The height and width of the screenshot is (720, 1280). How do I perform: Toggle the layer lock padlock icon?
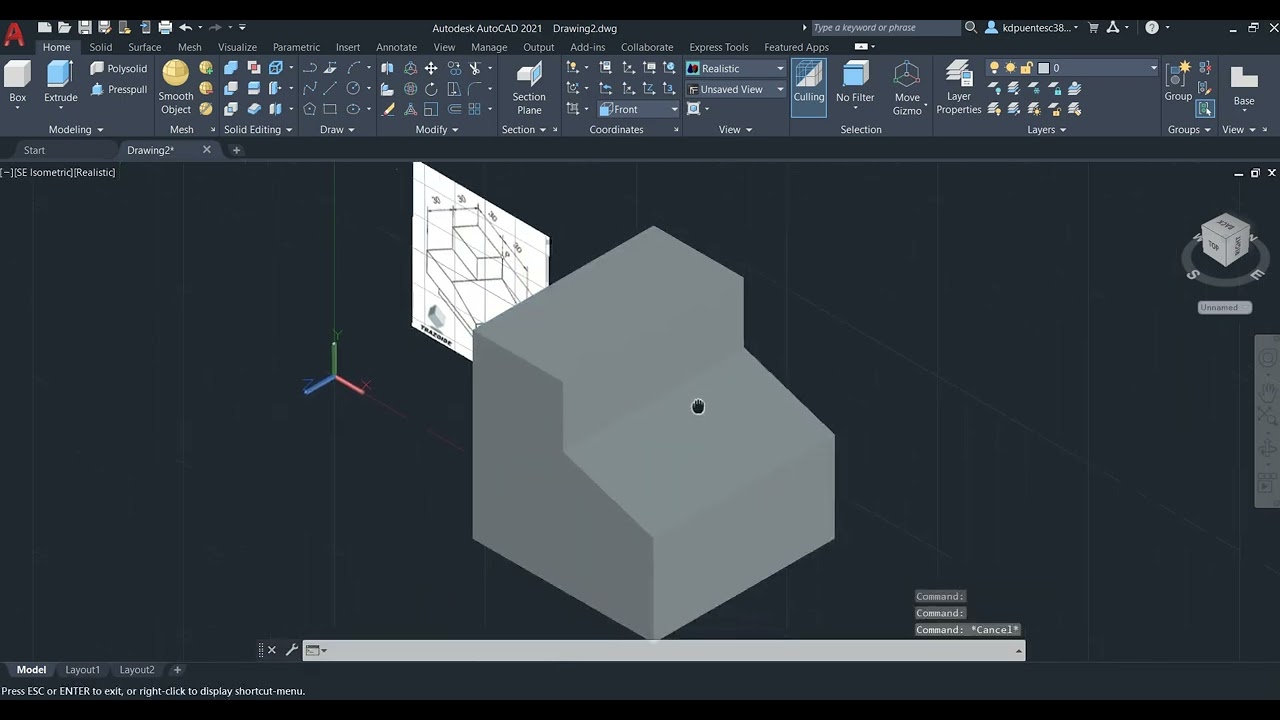pos(1026,68)
